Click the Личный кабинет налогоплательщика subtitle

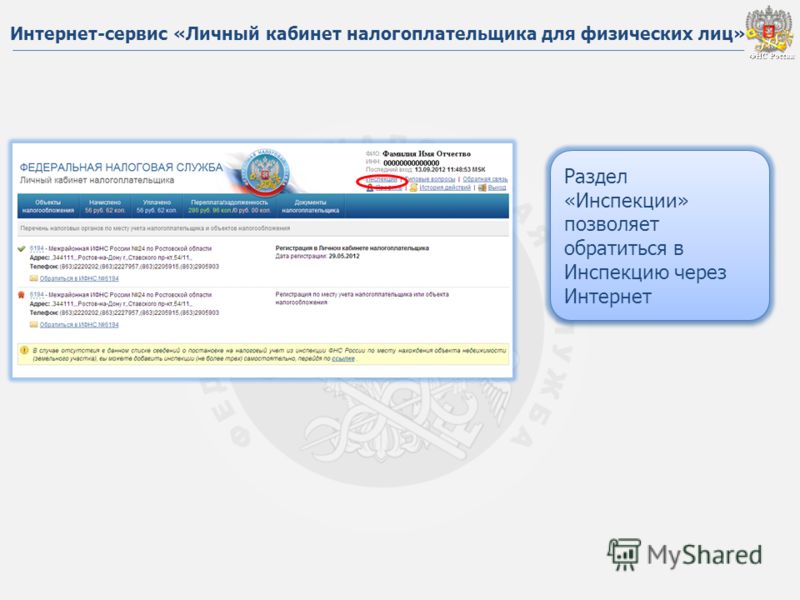[97, 180]
